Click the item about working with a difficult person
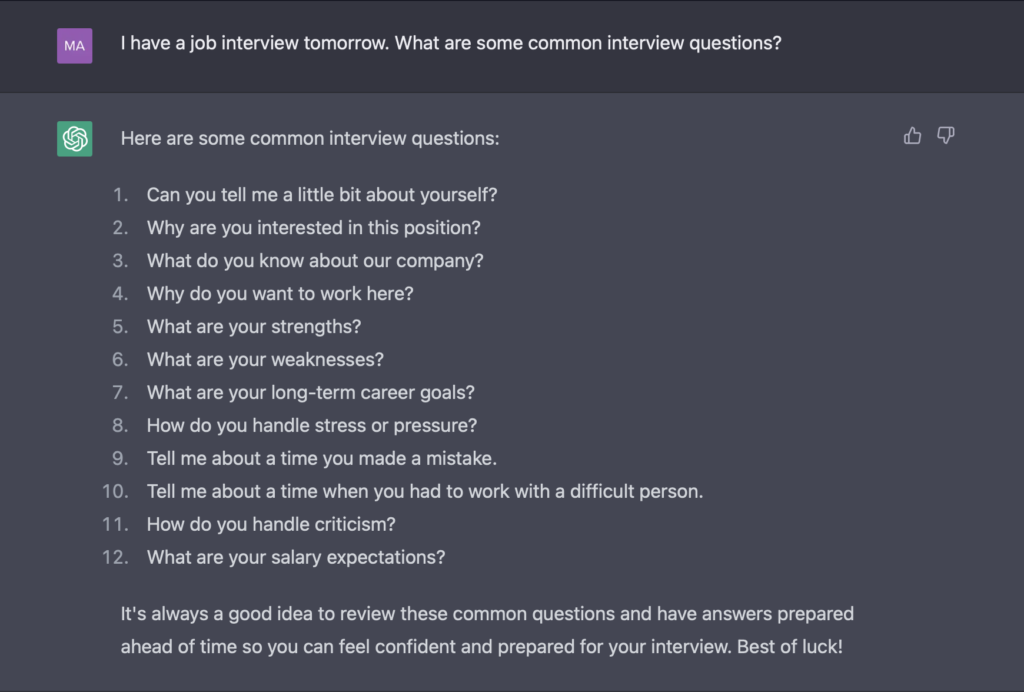Viewport: 1024px width, 692px height. click(425, 491)
